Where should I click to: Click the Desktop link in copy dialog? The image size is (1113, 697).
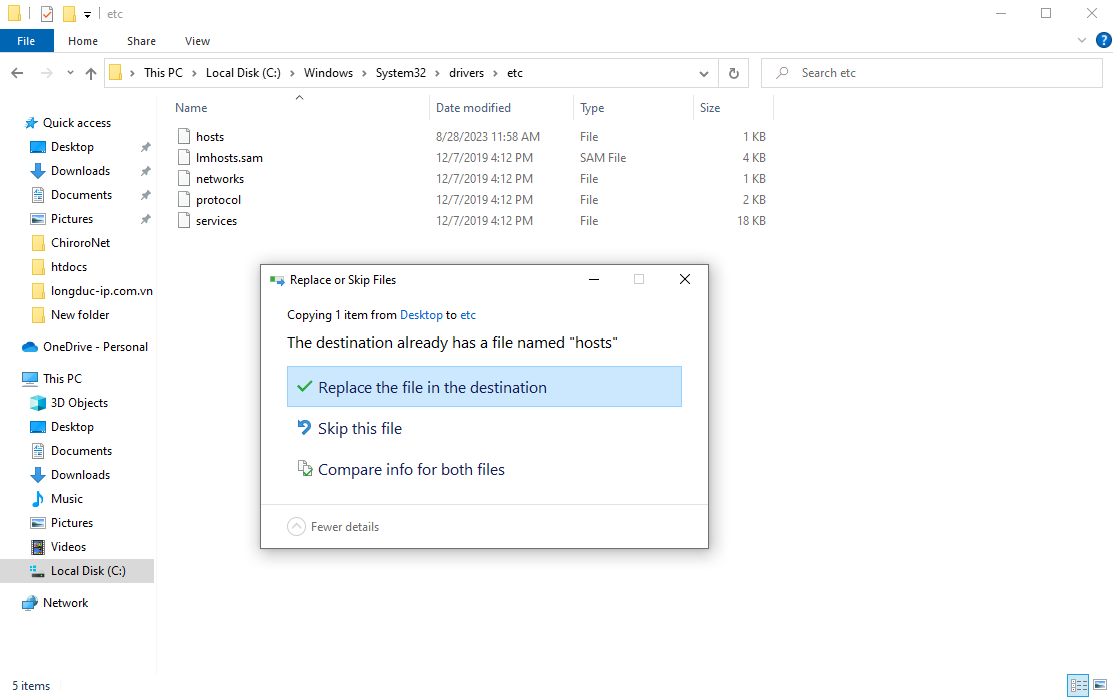pyautogui.click(x=421, y=315)
